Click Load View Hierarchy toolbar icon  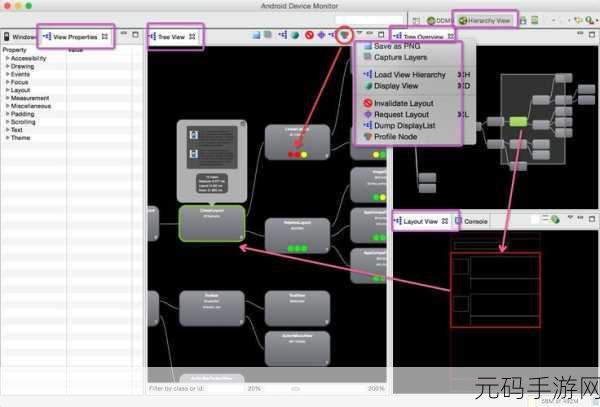[283, 35]
